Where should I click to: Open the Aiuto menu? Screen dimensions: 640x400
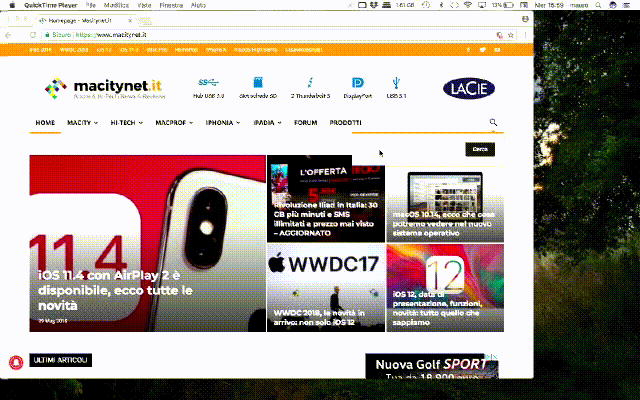click(x=198, y=5)
